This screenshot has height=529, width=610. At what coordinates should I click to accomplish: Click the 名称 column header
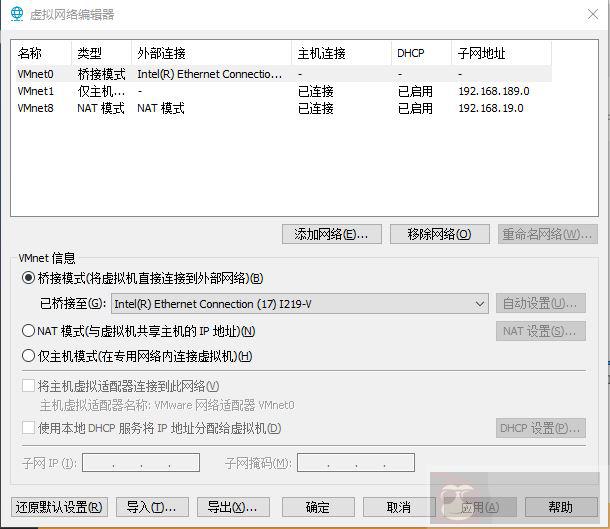pos(42,53)
